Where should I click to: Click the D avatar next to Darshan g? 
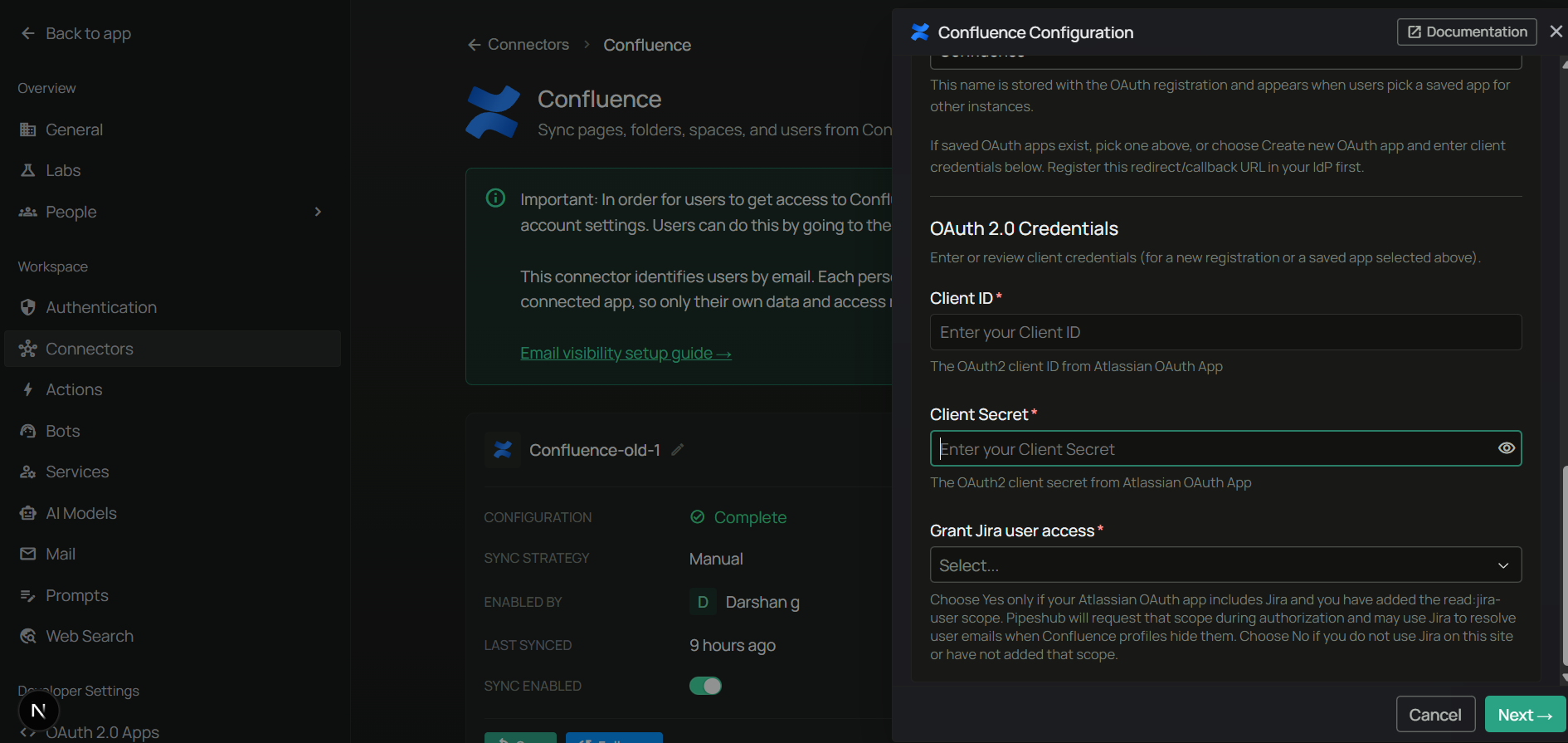click(x=703, y=602)
